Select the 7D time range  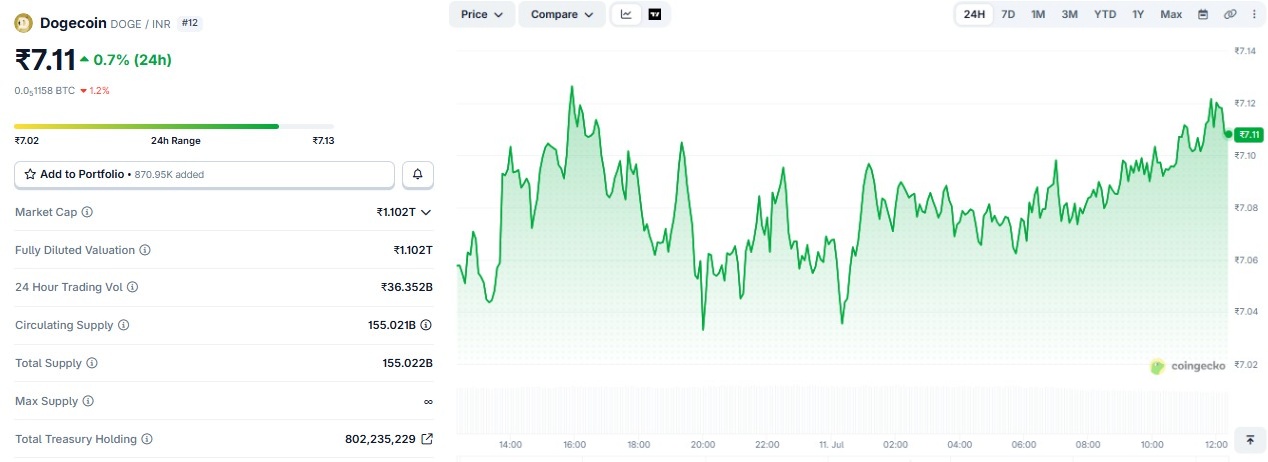1008,14
